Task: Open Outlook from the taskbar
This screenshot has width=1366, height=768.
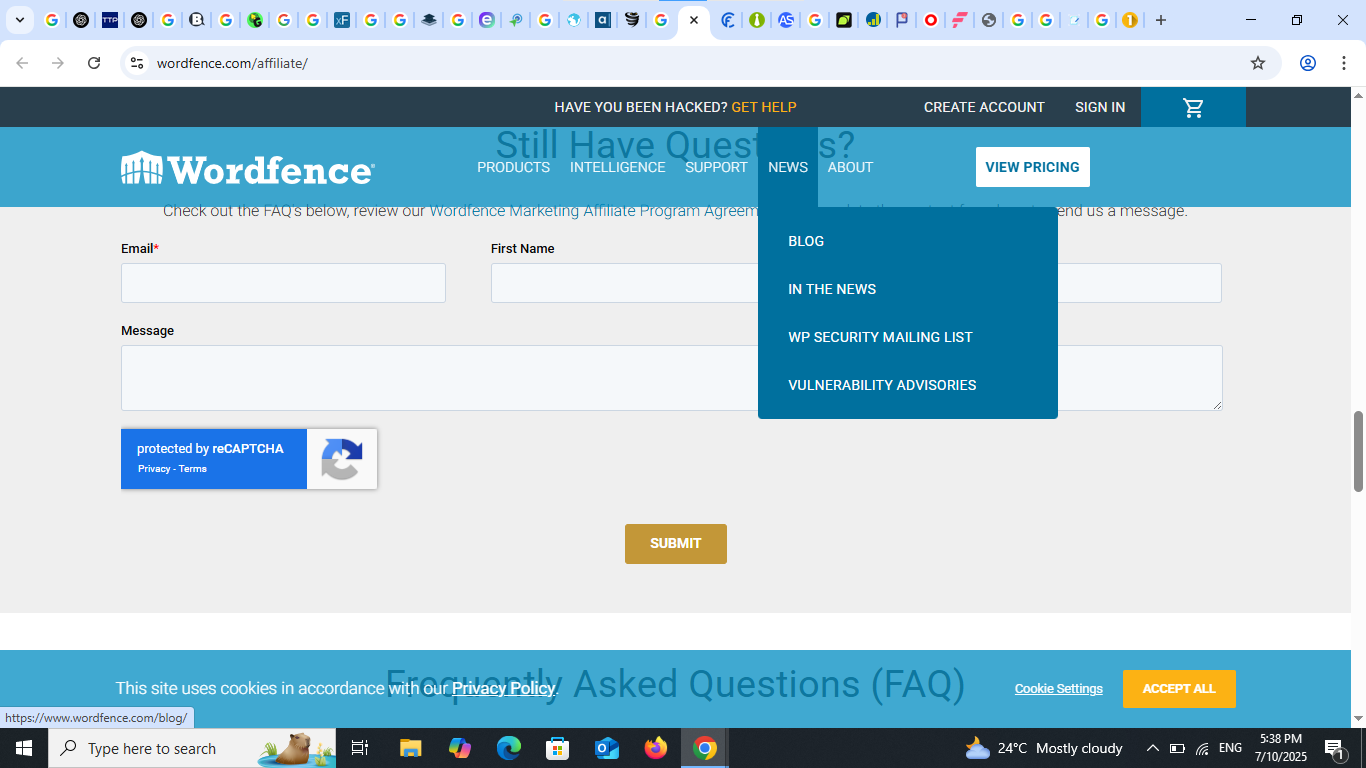Action: pyautogui.click(x=607, y=748)
